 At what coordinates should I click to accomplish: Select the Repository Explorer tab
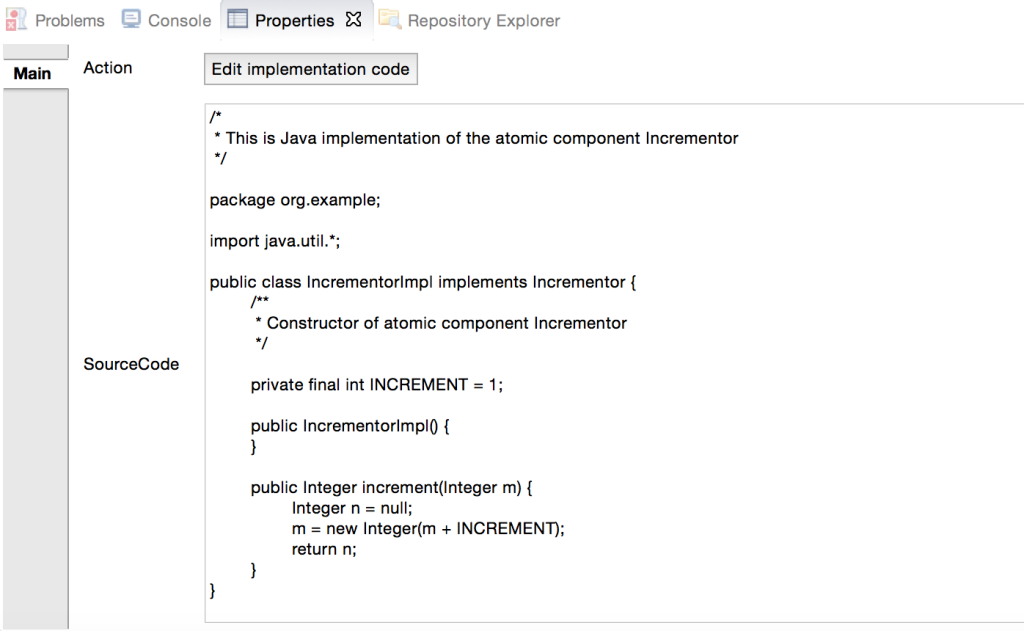[483, 21]
